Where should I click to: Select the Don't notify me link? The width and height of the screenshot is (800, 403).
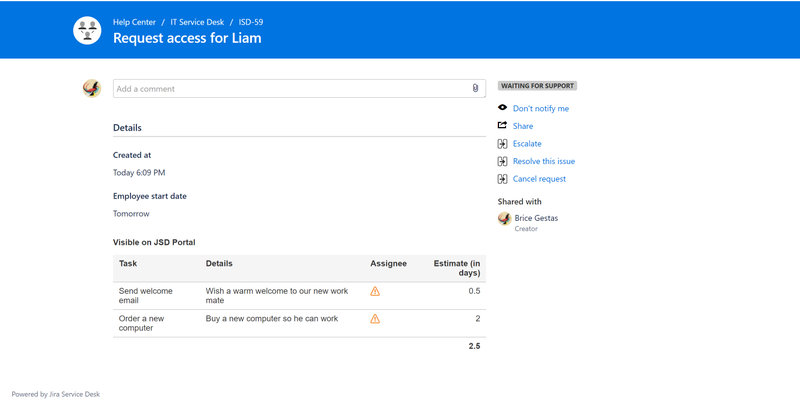click(x=541, y=108)
